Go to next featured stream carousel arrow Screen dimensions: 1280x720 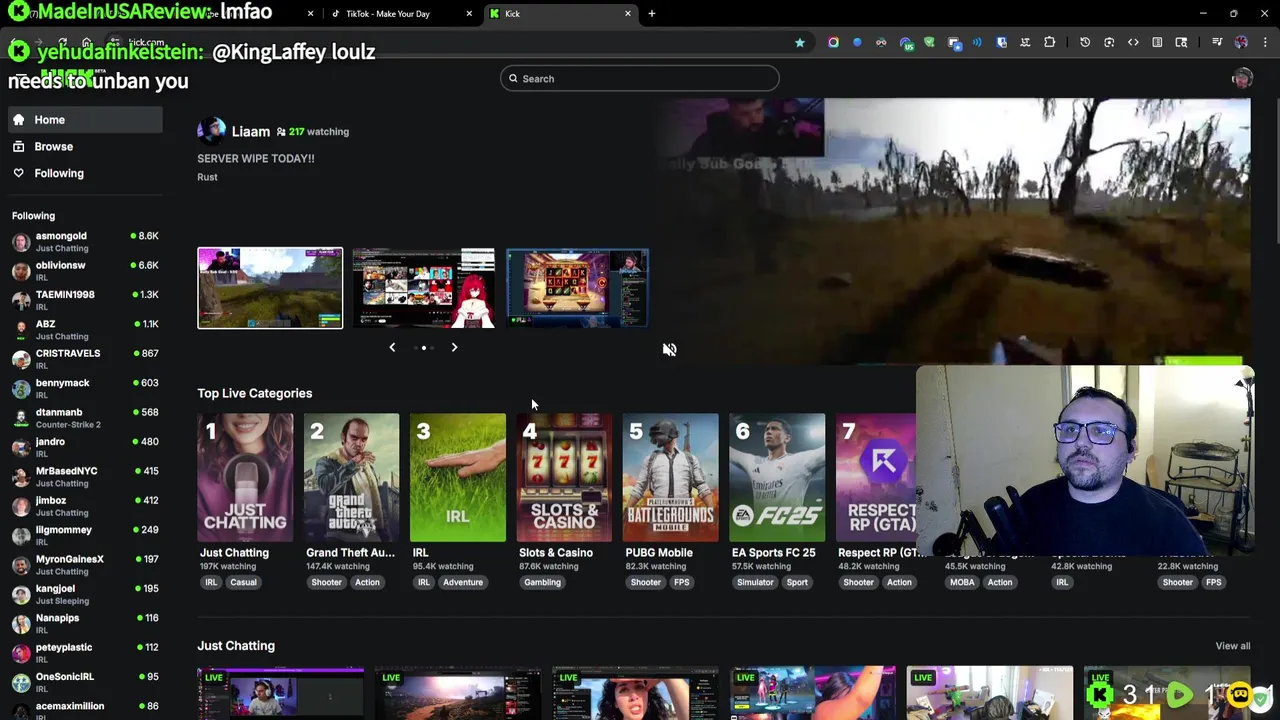click(x=454, y=348)
